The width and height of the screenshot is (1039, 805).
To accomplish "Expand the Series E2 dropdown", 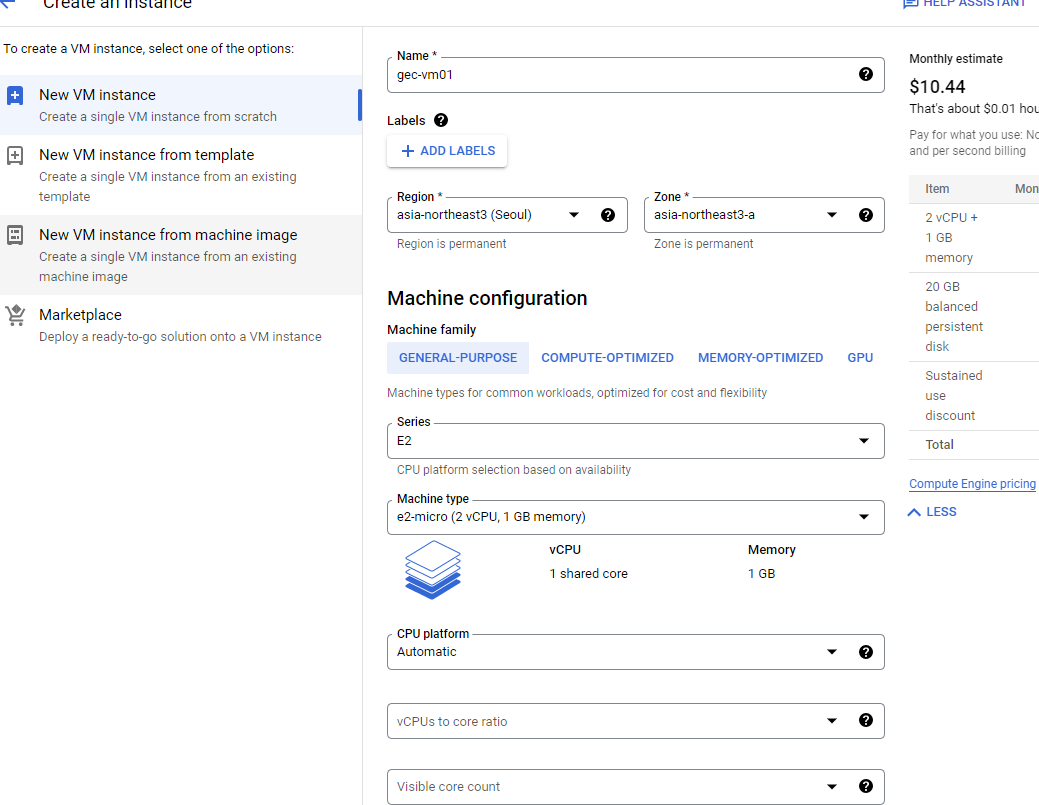I will click(x=635, y=441).
